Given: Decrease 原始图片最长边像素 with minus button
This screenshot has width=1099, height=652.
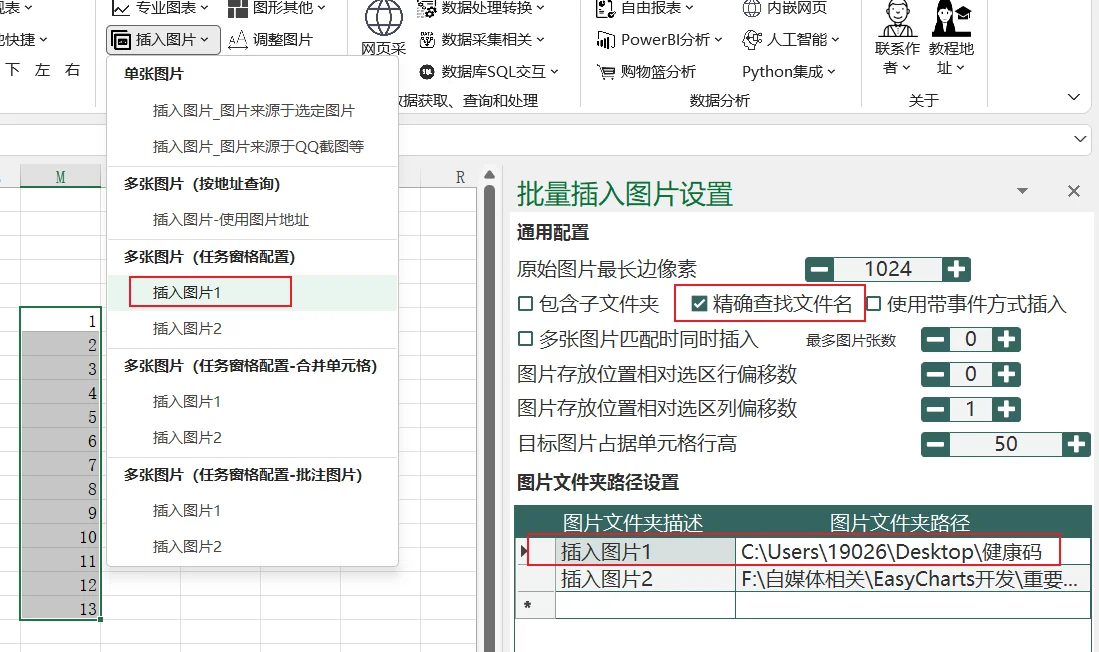Looking at the screenshot, I should [x=819, y=269].
